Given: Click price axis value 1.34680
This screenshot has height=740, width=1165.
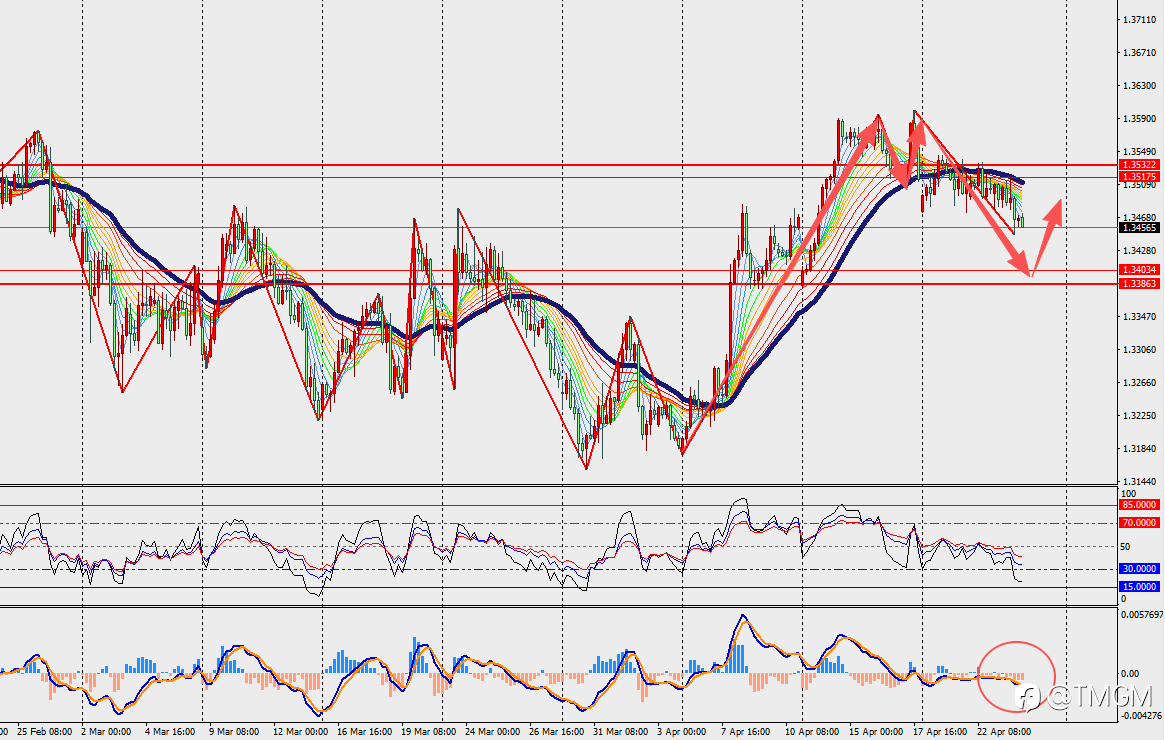Looking at the screenshot, I should click(1140, 217).
